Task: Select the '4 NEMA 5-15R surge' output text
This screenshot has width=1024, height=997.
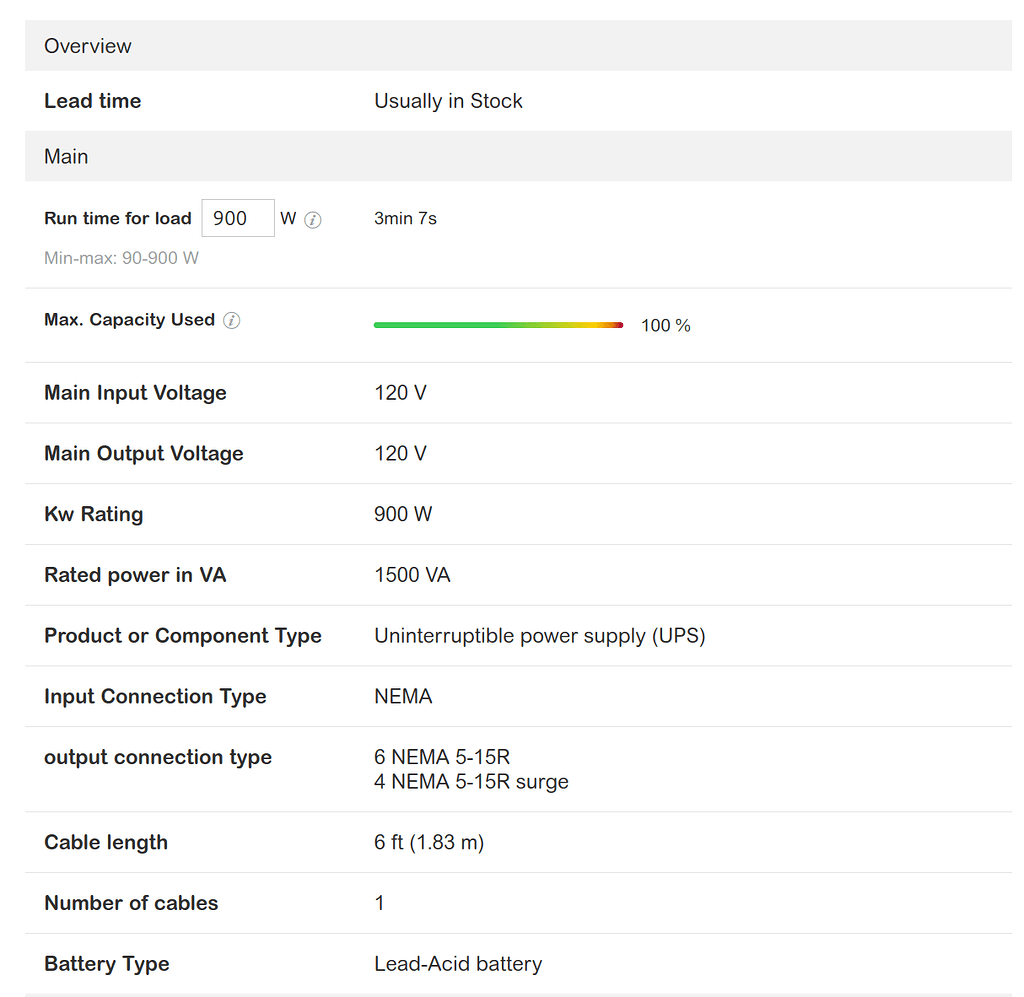Action: click(x=471, y=782)
